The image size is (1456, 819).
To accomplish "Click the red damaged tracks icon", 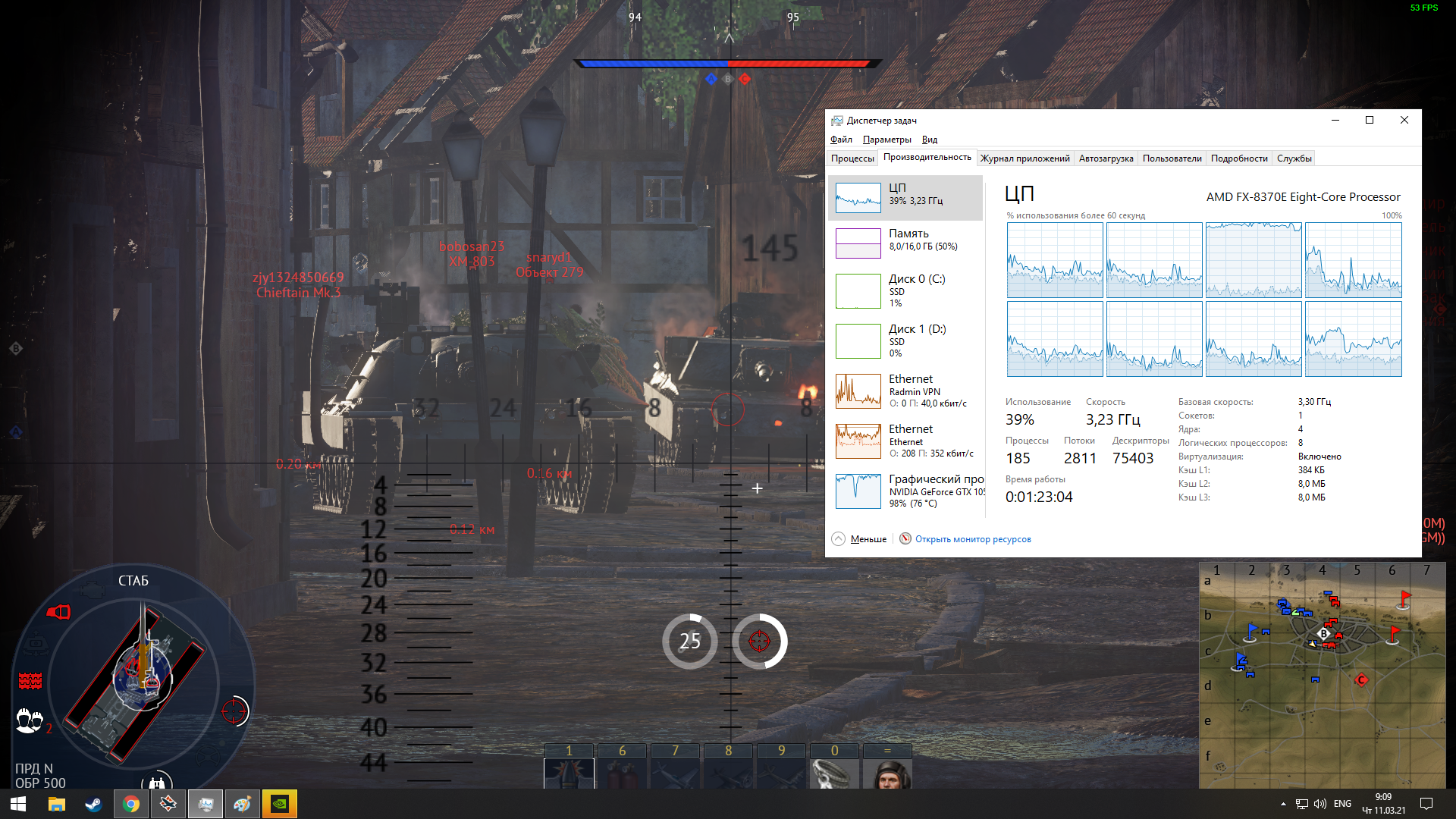I will tap(30, 681).
